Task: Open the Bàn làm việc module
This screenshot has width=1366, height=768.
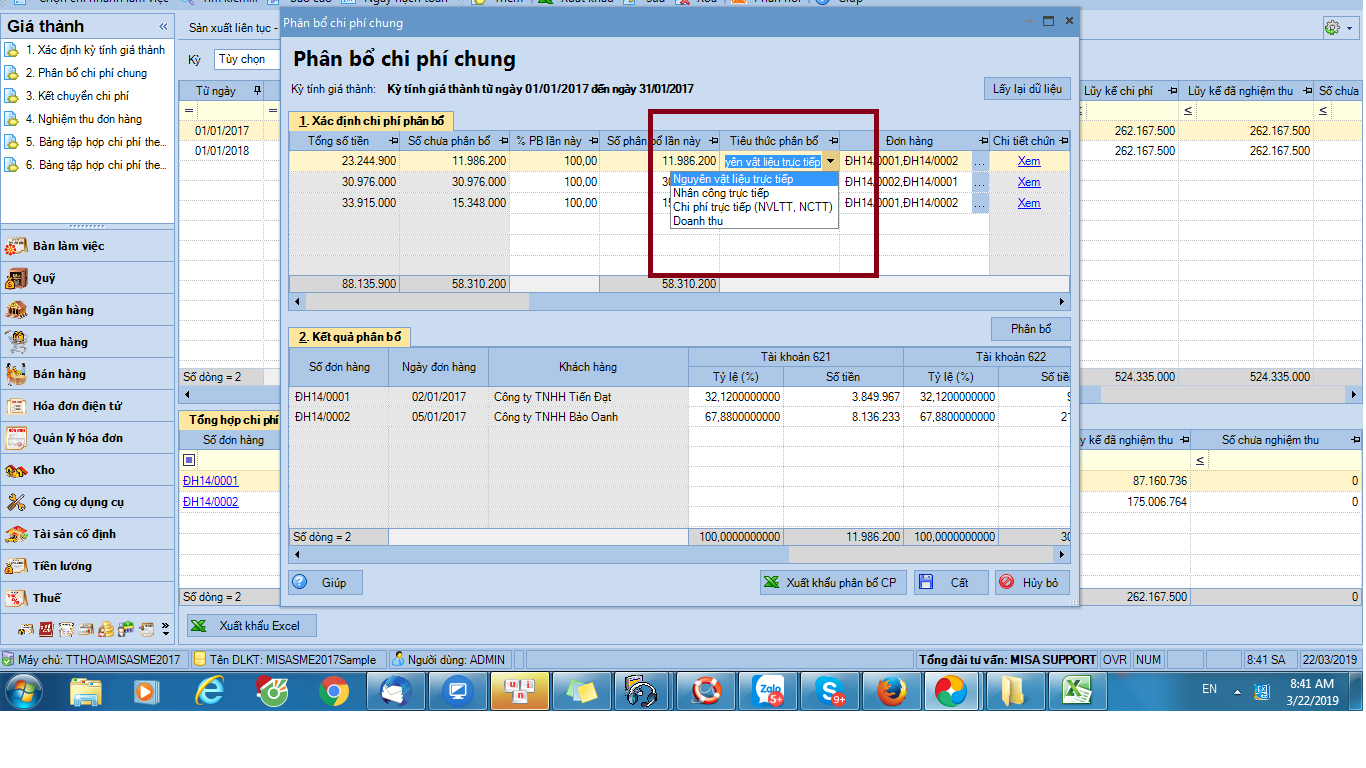Action: coord(88,246)
